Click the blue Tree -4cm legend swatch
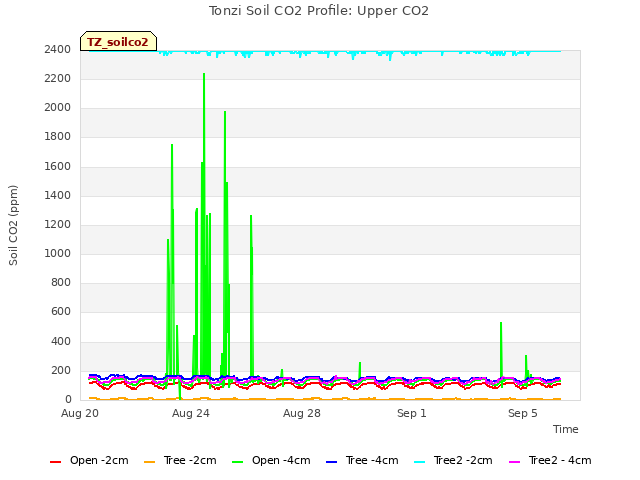 point(331,462)
